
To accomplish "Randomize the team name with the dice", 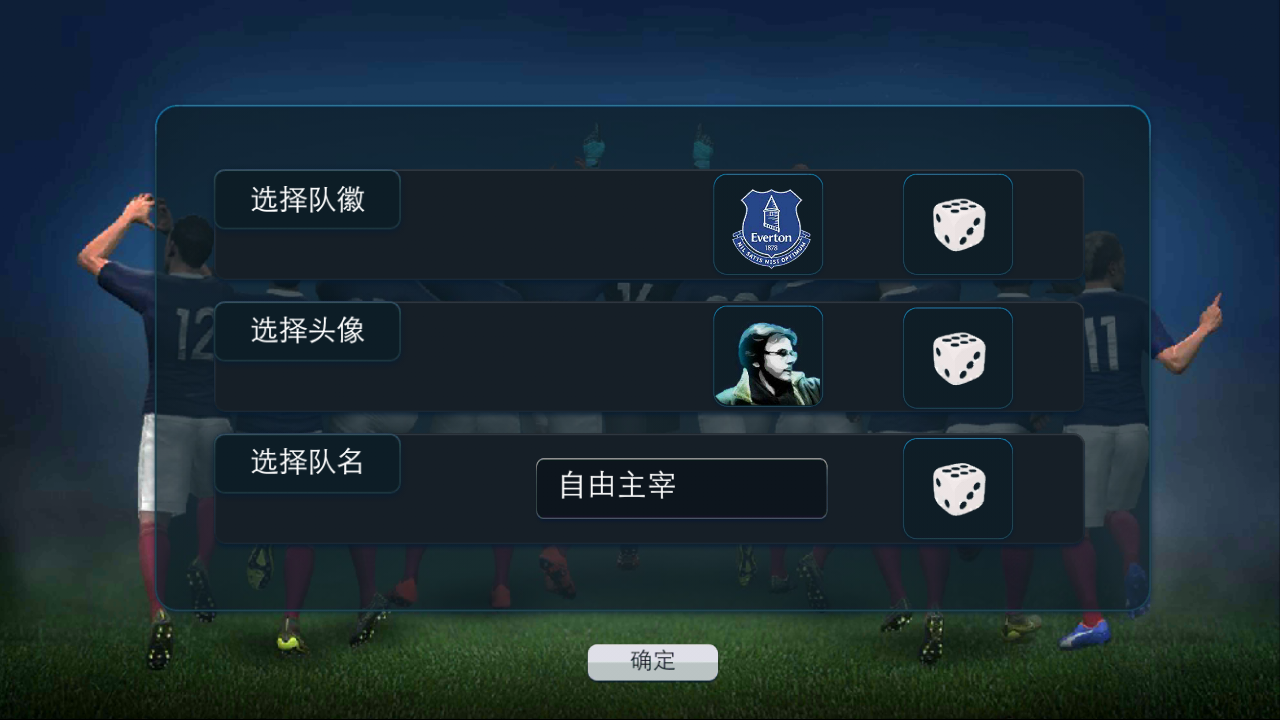I will point(958,488).
